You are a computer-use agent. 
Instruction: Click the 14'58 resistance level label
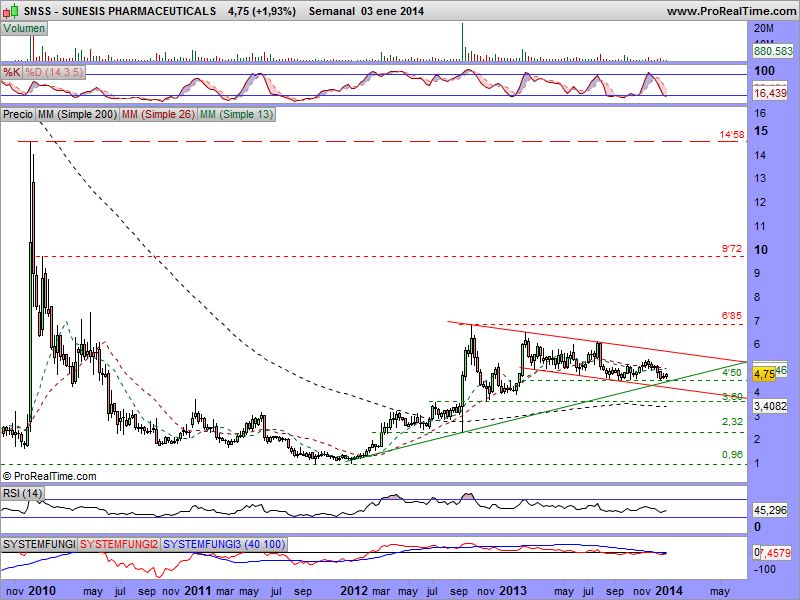[x=732, y=135]
